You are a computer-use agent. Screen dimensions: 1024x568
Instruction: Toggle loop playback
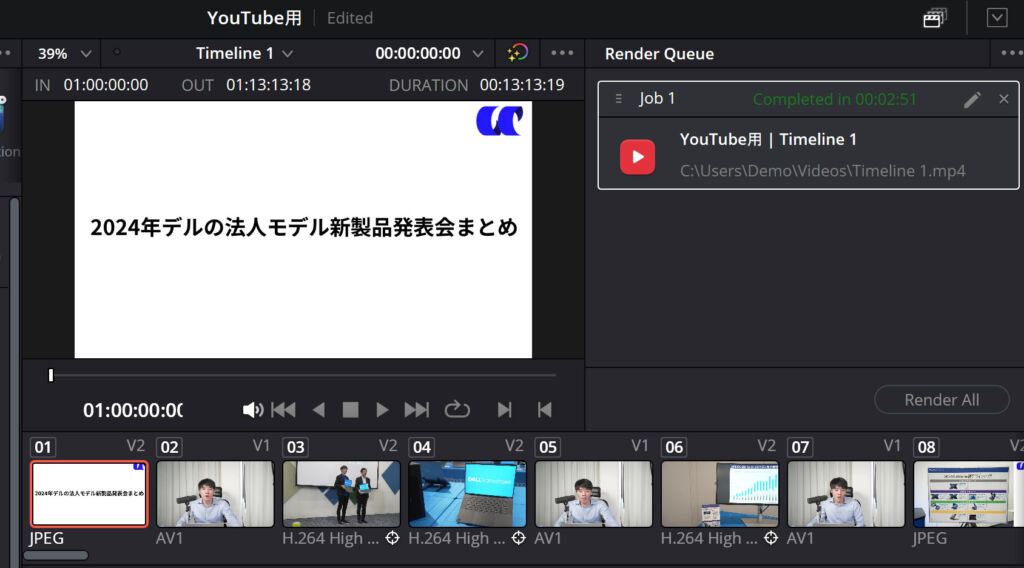click(457, 409)
